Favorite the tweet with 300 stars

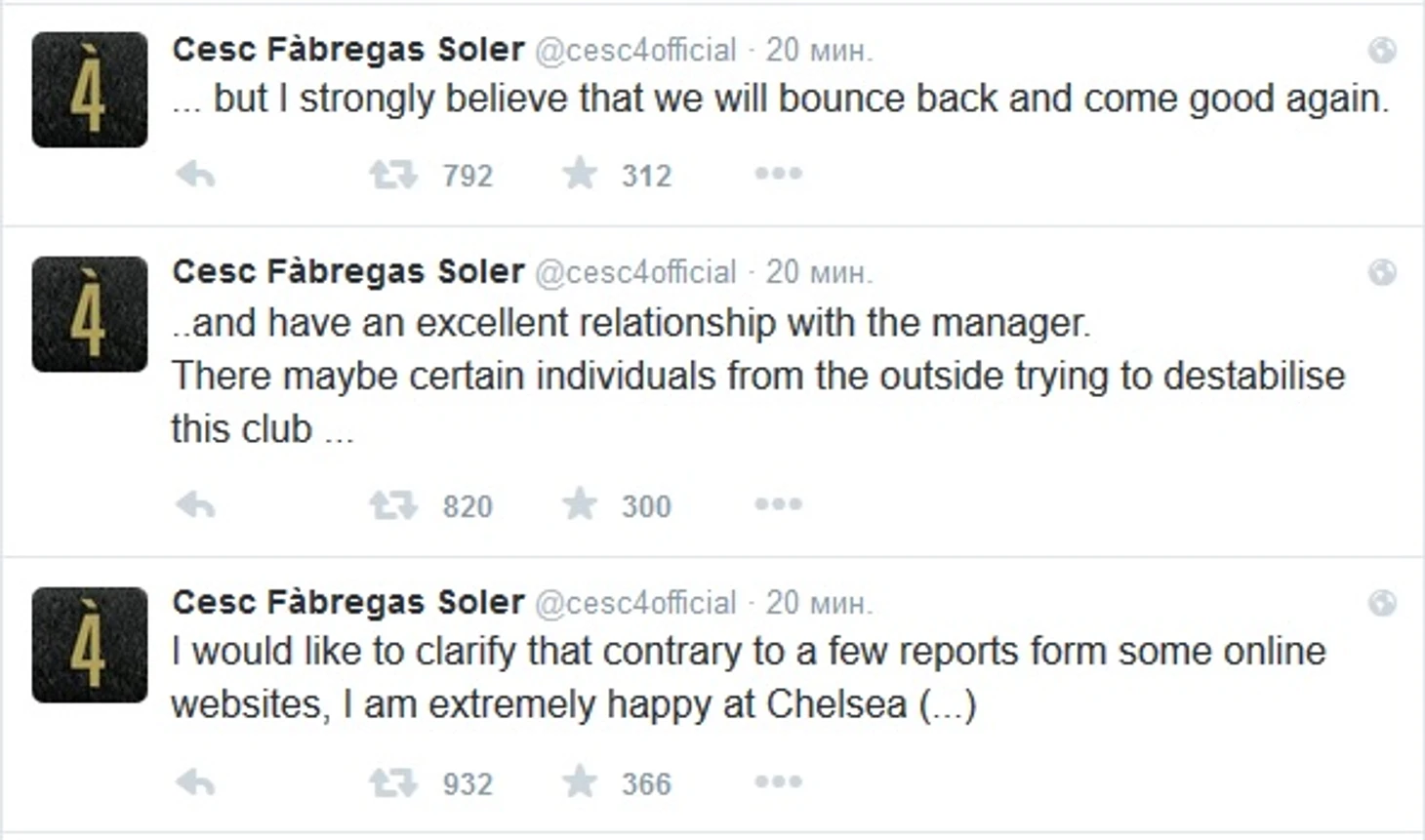click(x=580, y=504)
